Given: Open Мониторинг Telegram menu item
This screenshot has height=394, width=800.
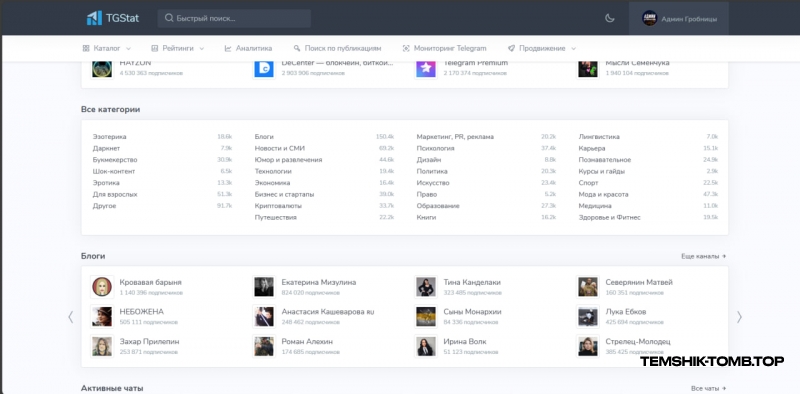Looking at the screenshot, I should 444,48.
